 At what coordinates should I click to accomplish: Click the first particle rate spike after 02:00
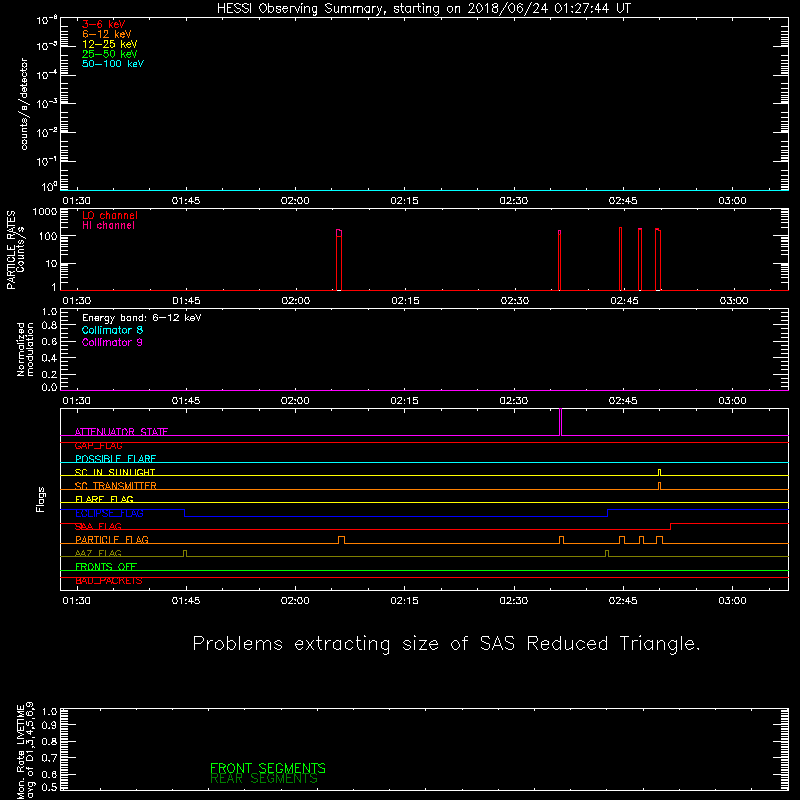tap(339, 260)
